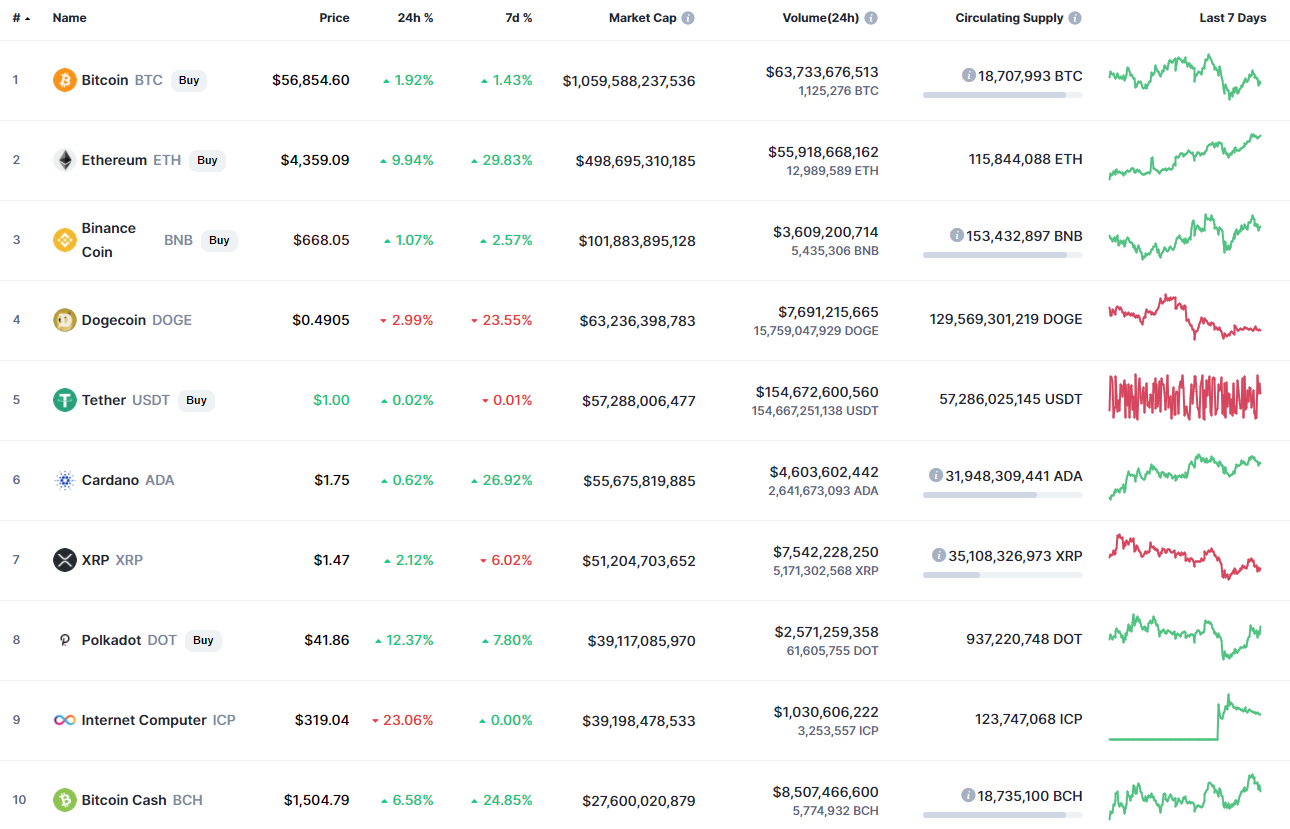Click info icon beside Bitcoin circulating supply
The width and height of the screenshot is (1290, 829).
click(x=968, y=75)
